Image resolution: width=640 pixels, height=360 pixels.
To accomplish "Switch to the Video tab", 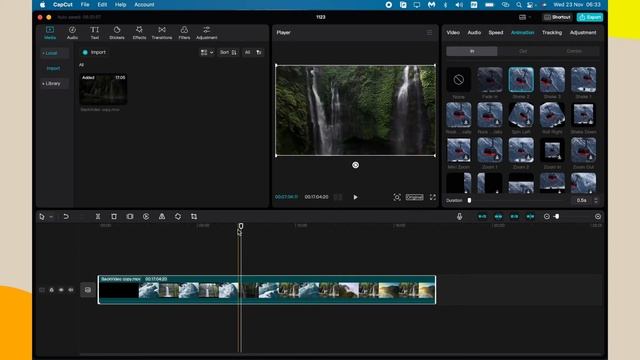I will (x=453, y=32).
